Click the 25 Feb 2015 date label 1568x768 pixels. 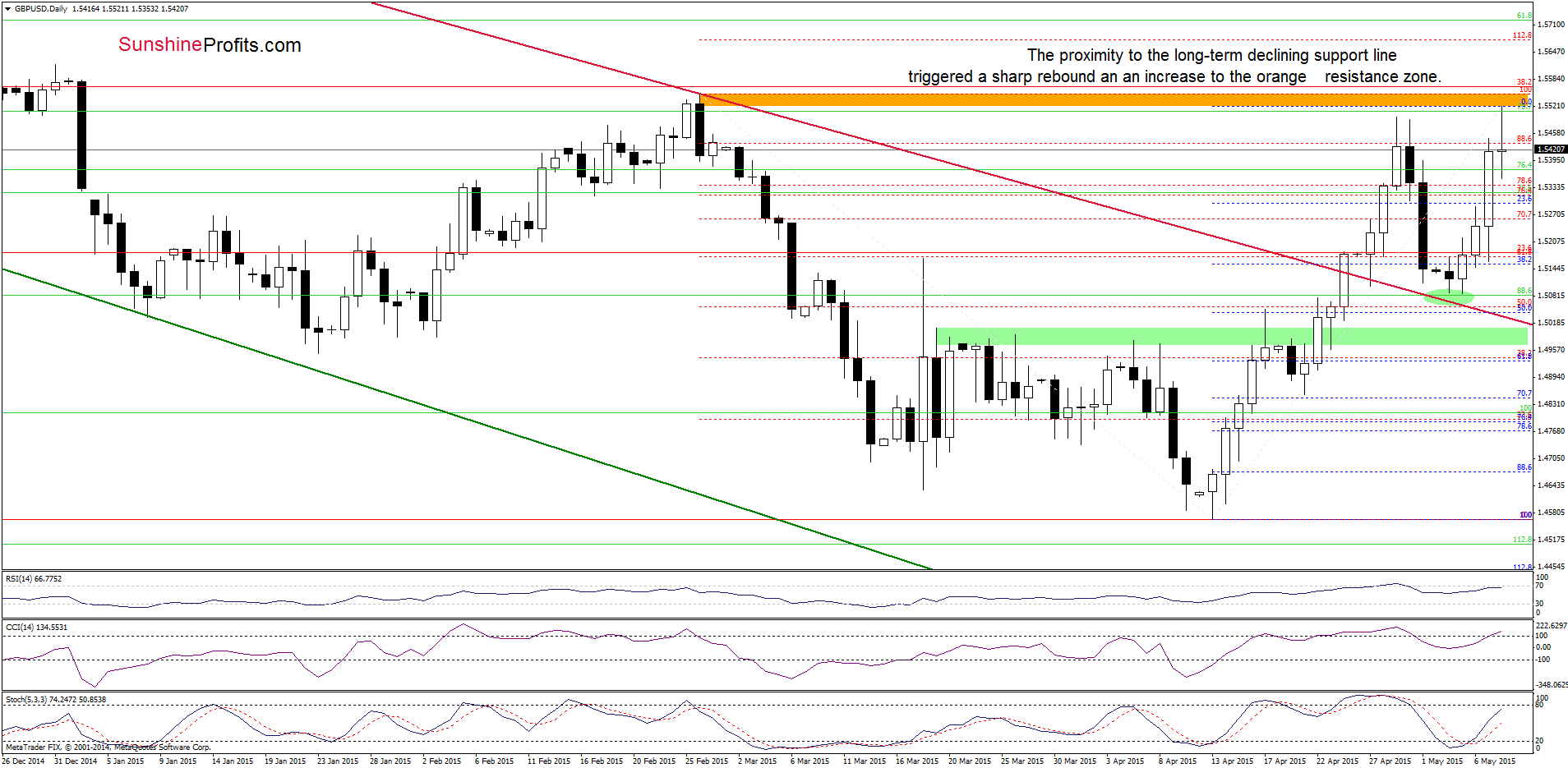pos(707,761)
